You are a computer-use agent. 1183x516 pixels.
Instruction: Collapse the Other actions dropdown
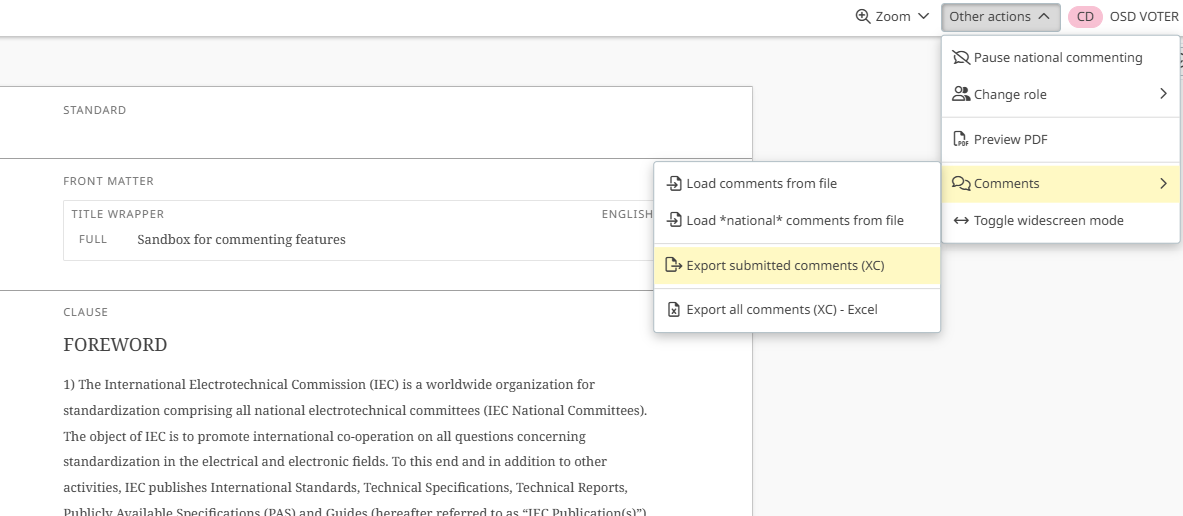tap(1000, 17)
